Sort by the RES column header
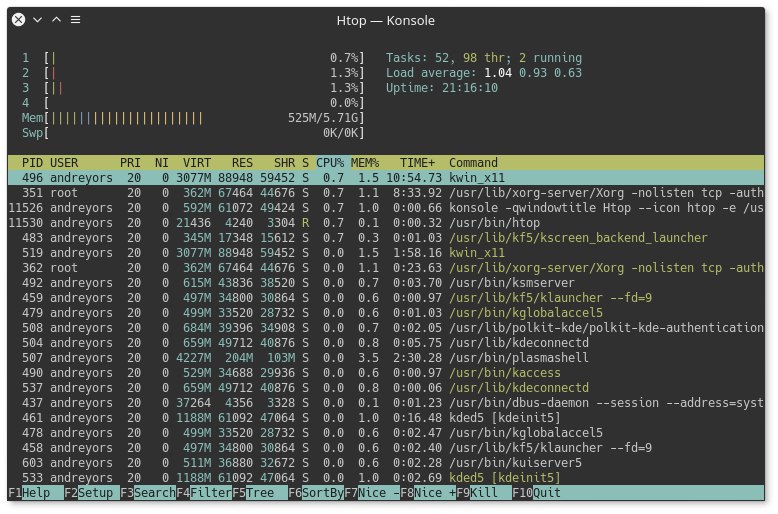 [x=242, y=163]
